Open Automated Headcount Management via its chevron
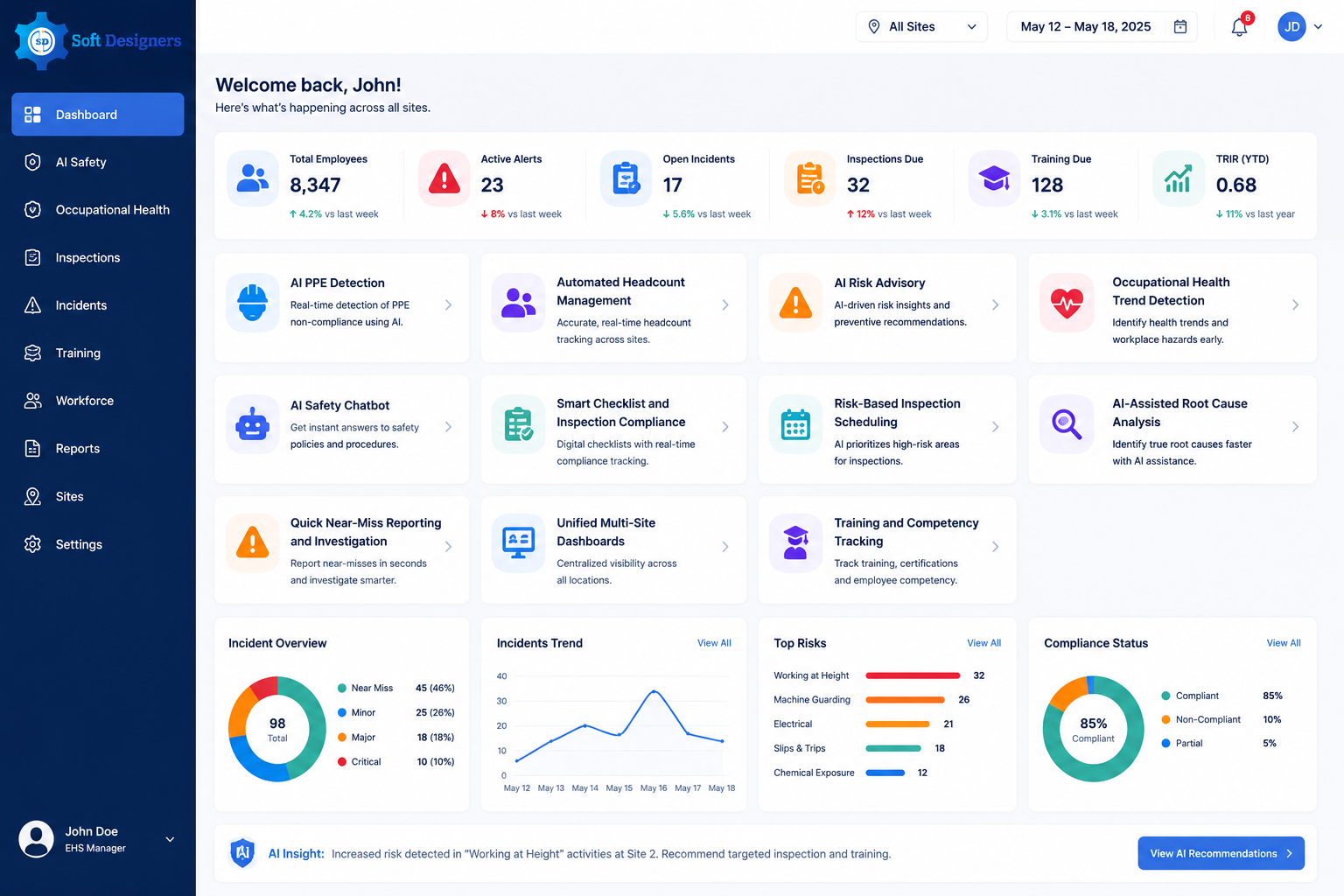 tap(725, 304)
